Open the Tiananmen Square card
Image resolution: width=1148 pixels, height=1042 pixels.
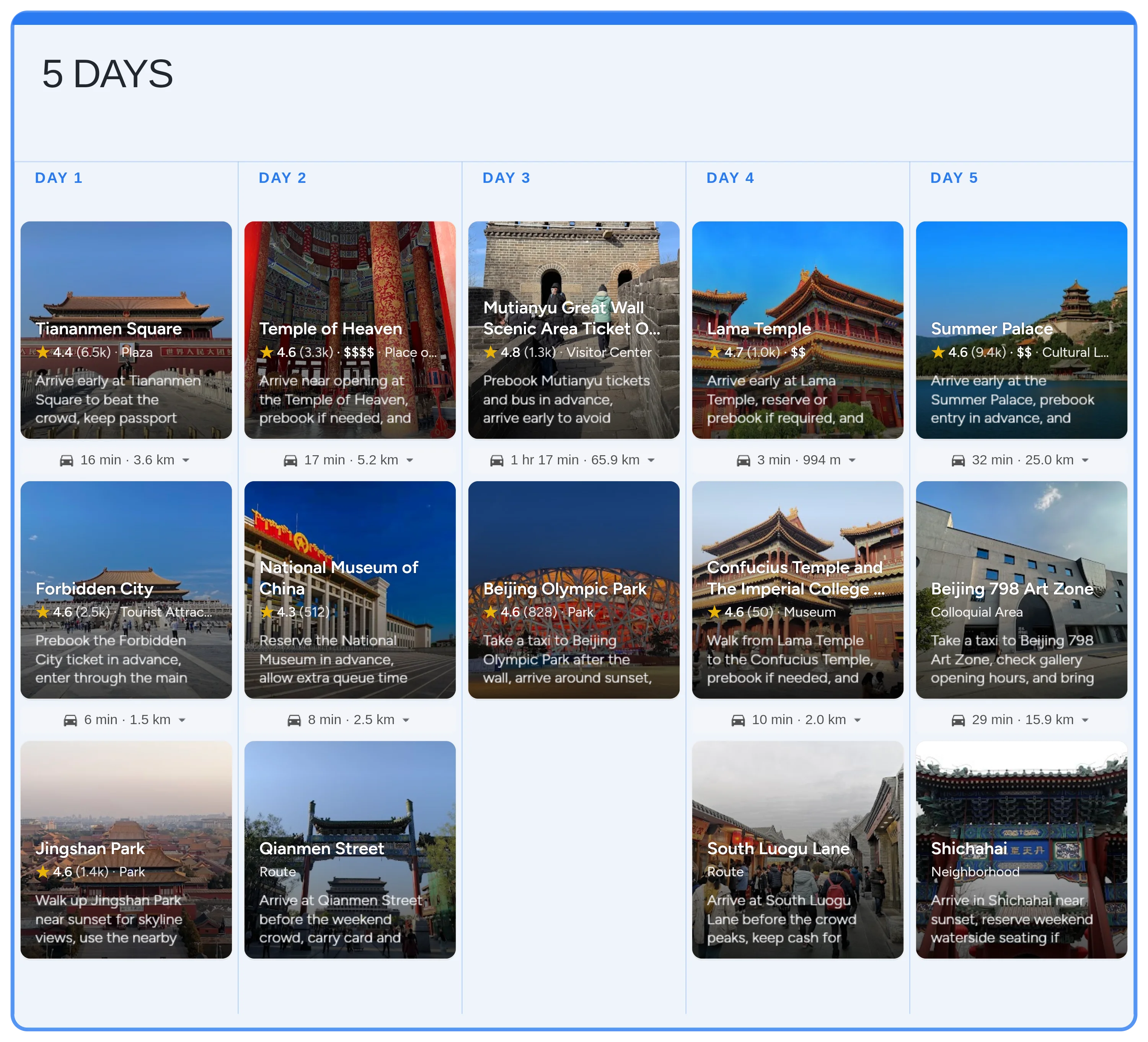click(126, 329)
